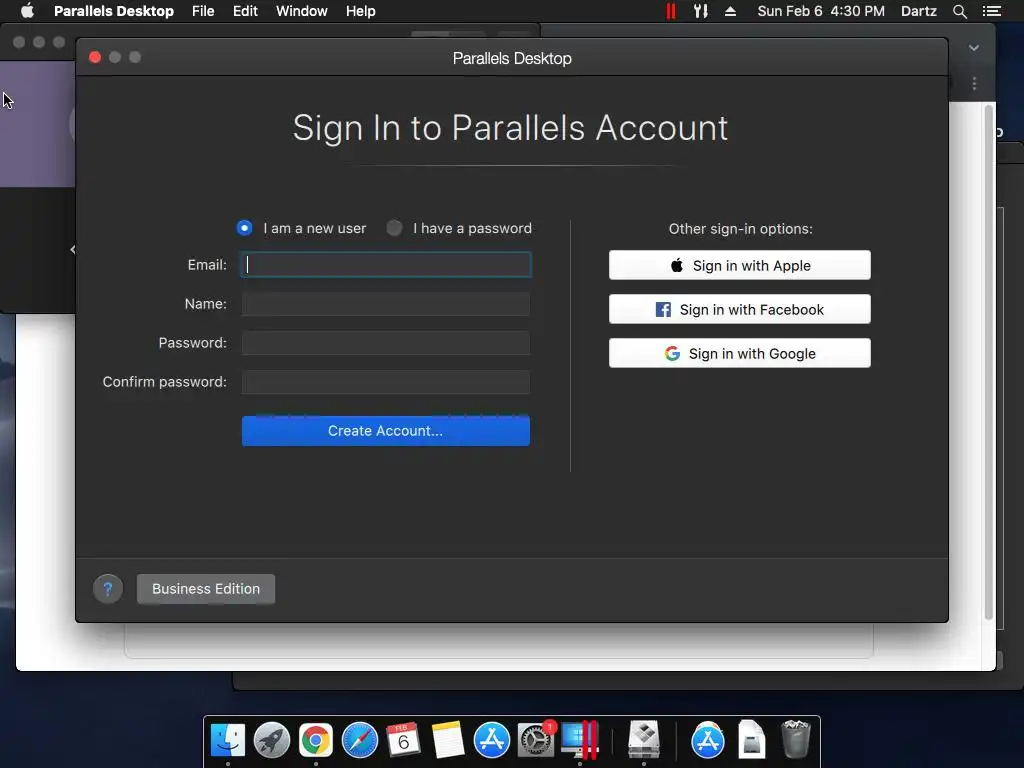Choose Sign in with Google

click(740, 353)
